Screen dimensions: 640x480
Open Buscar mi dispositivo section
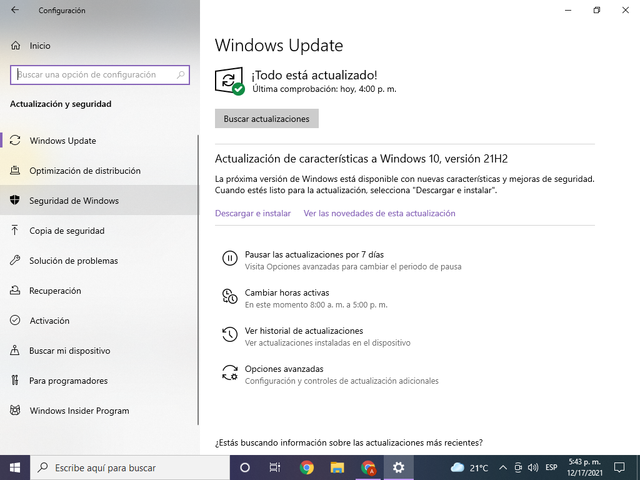99,350
